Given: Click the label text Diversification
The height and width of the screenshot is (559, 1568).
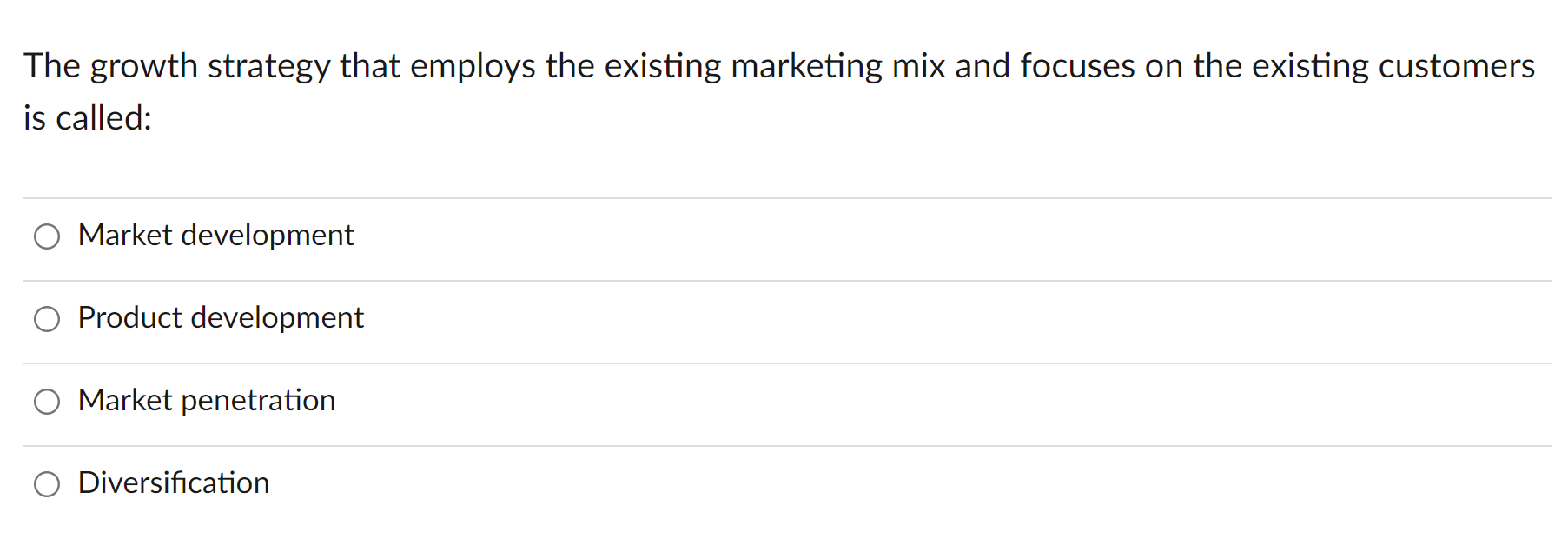Looking at the screenshot, I should [x=173, y=483].
